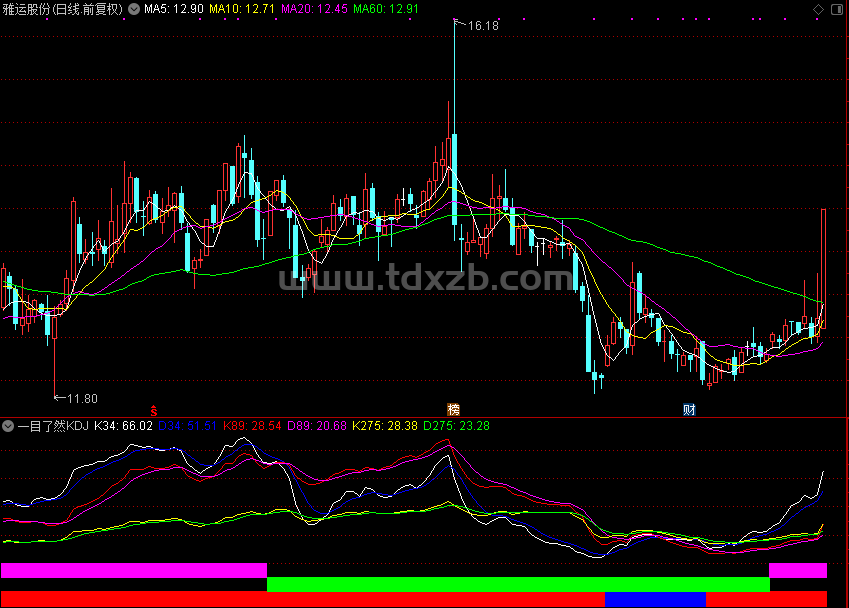Select the K34: 66.02 value

(x=123, y=426)
